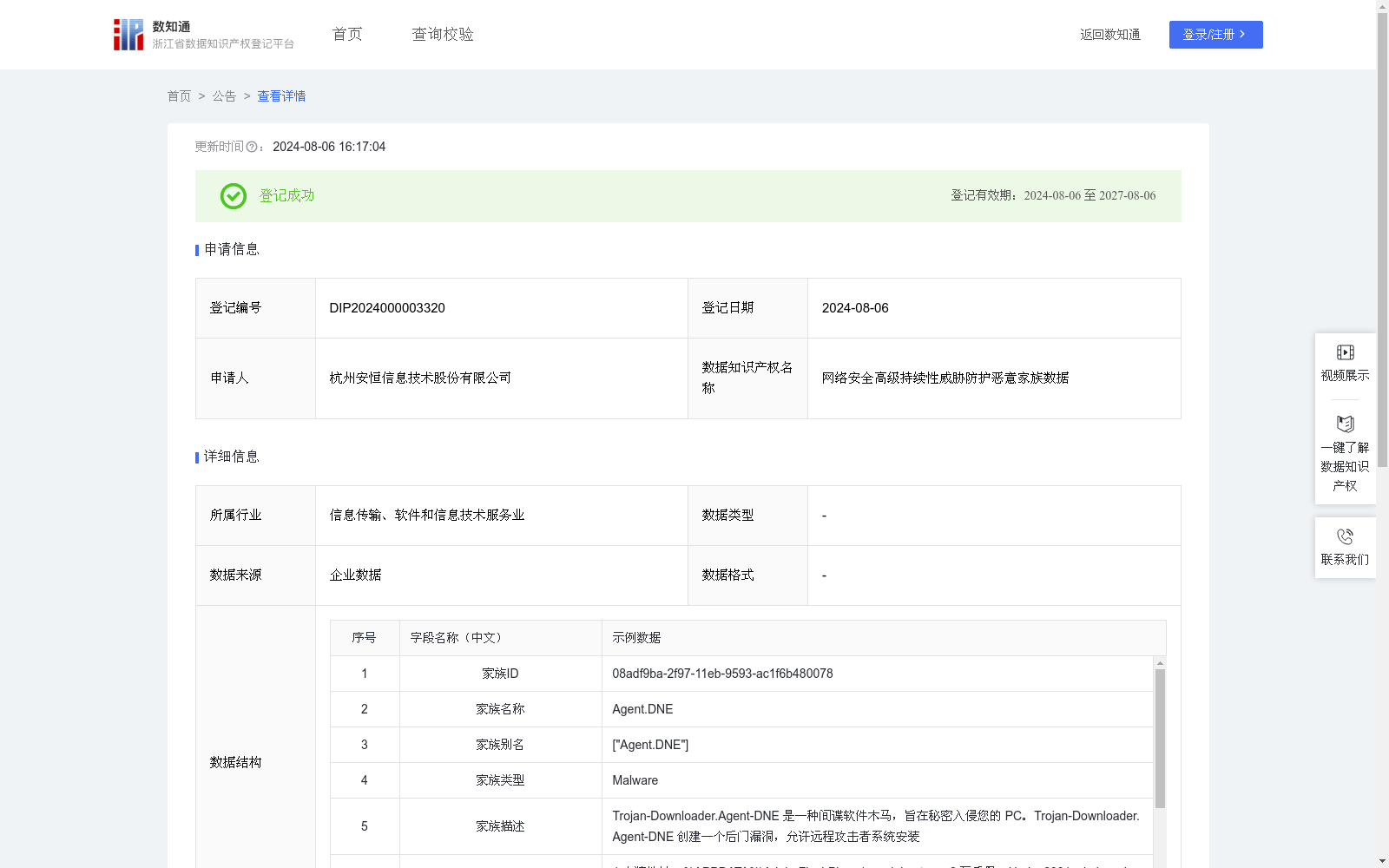Click the 数据结构 row label
This screenshot has height=868, width=1389.
point(235,763)
